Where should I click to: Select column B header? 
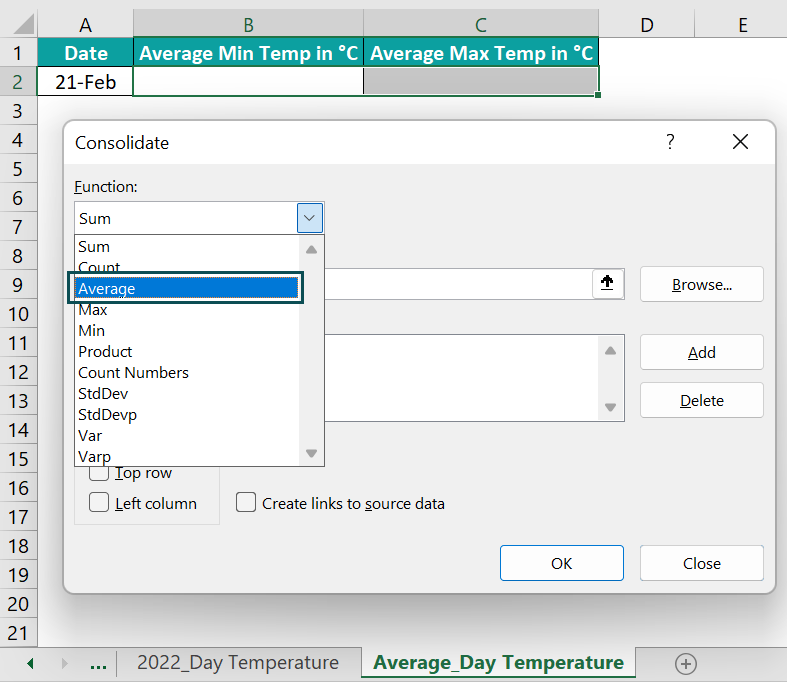tap(248, 25)
